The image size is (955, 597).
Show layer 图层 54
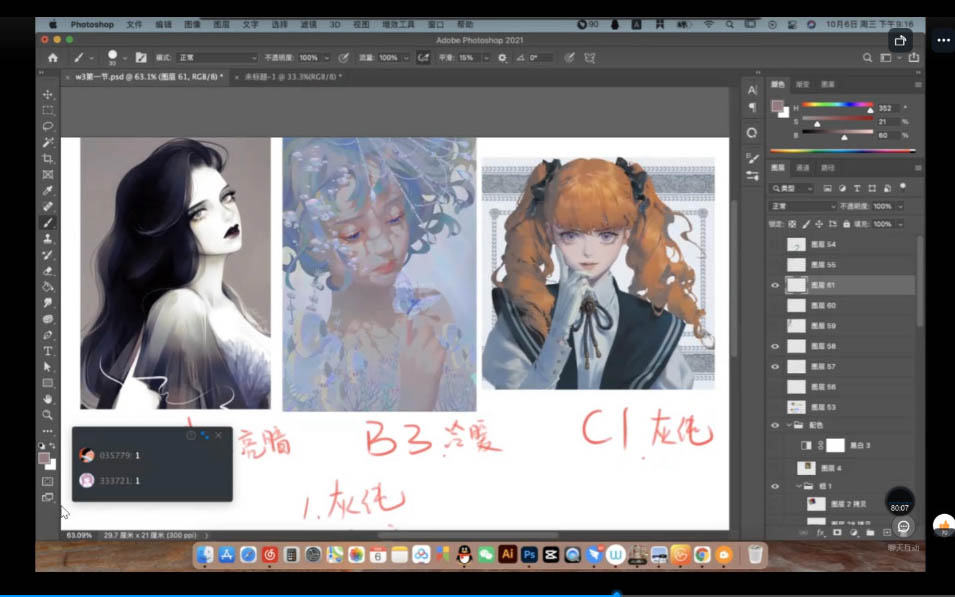click(x=775, y=244)
